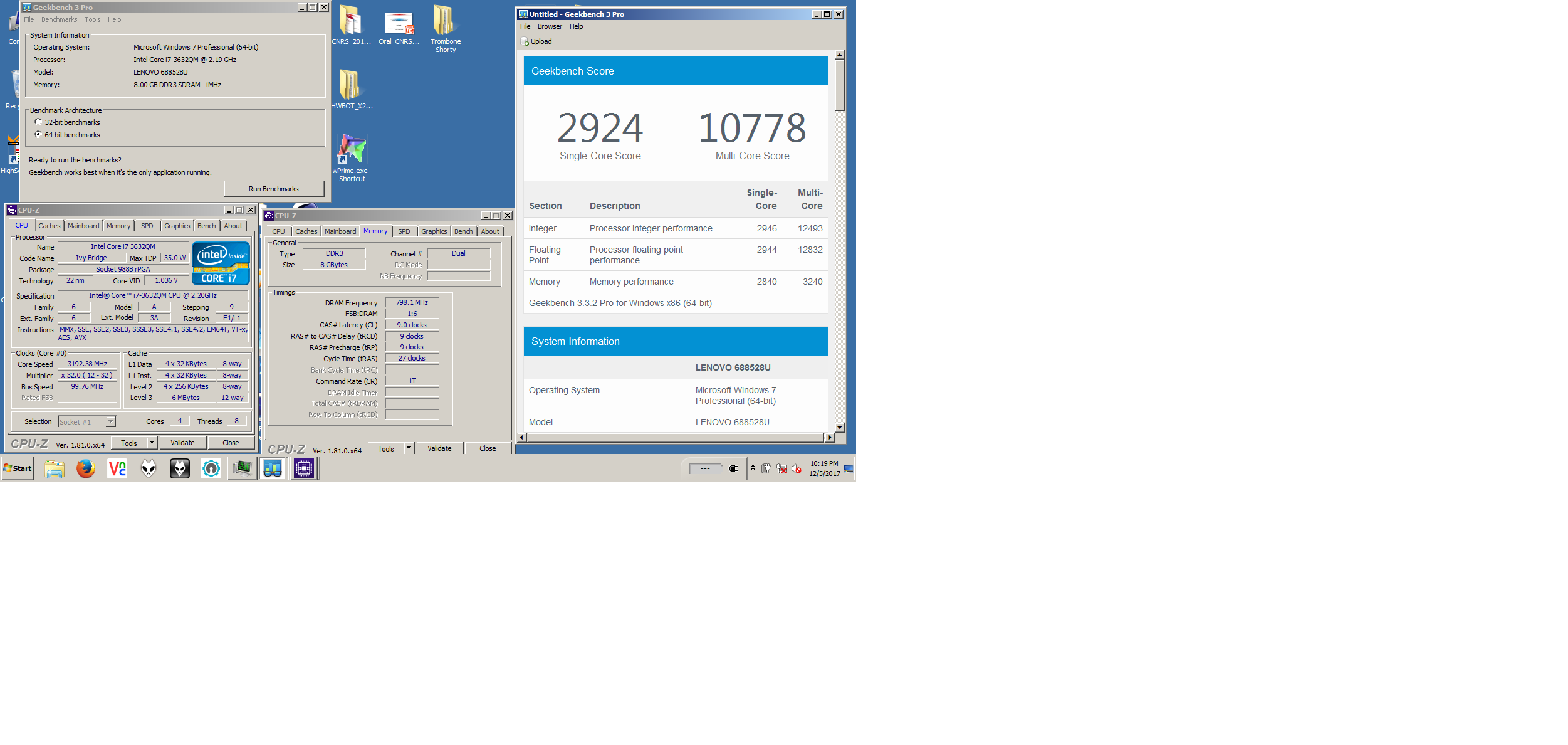Switch to Geekbench taskbar button
The image size is (1568, 745).
click(273, 468)
